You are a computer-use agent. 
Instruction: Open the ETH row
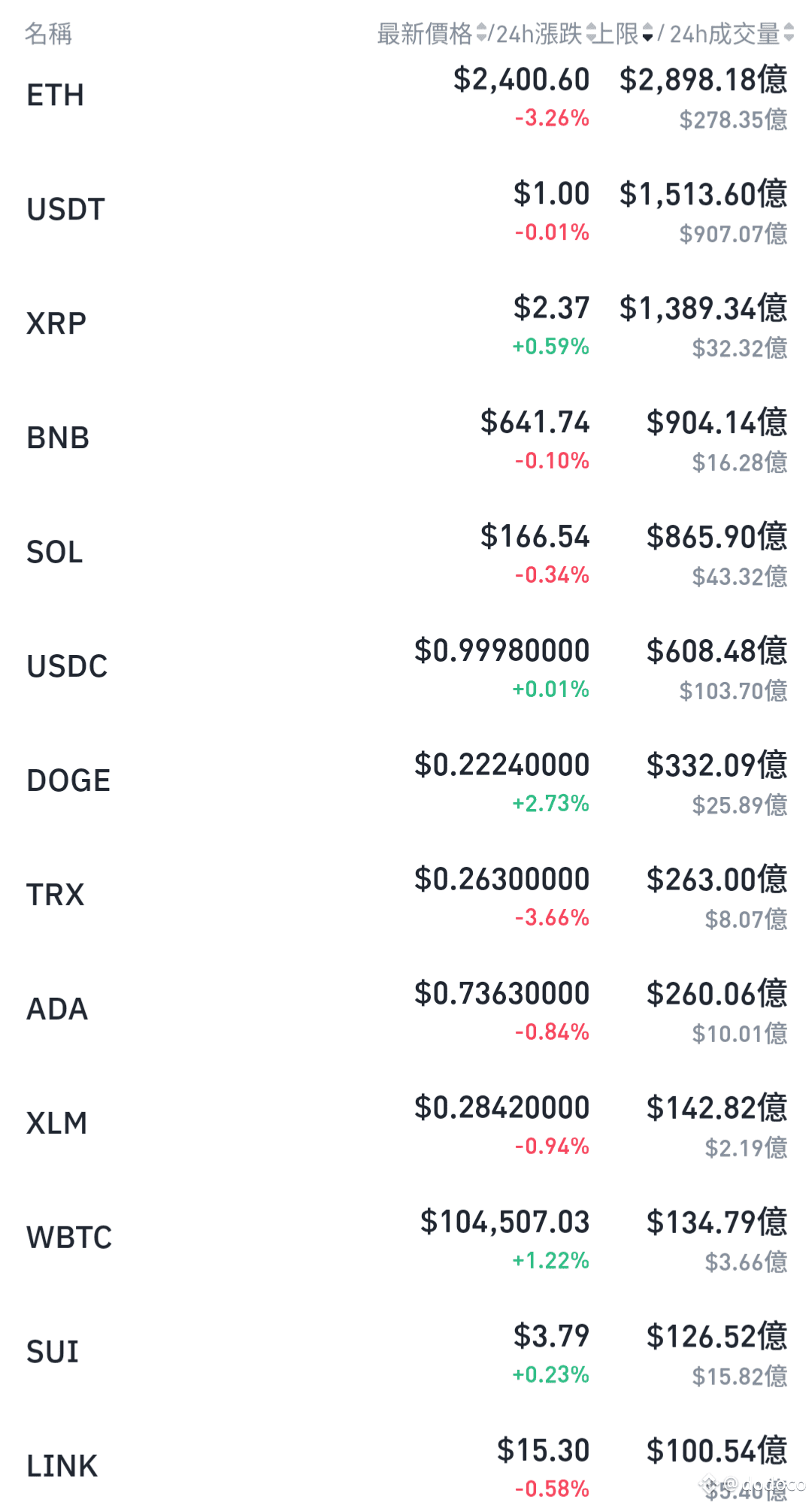(x=406, y=97)
